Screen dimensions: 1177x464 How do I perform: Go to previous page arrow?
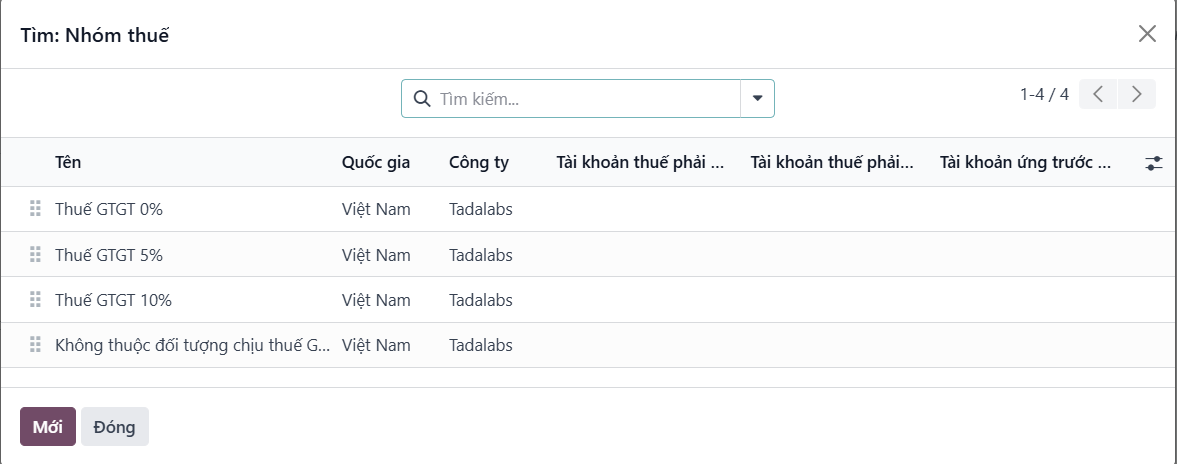[x=1098, y=94]
